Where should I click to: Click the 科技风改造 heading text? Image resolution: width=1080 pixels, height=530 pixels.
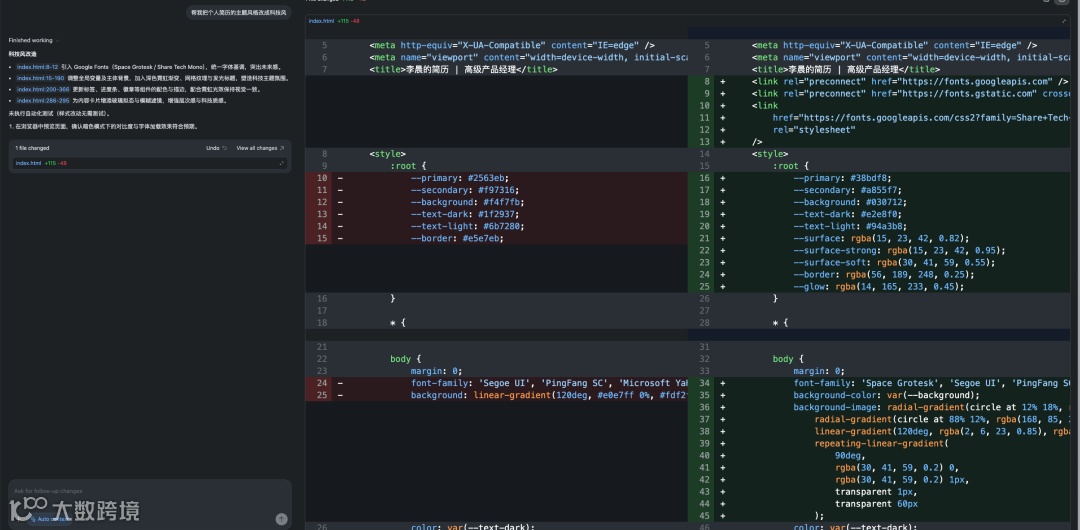tap(23, 54)
